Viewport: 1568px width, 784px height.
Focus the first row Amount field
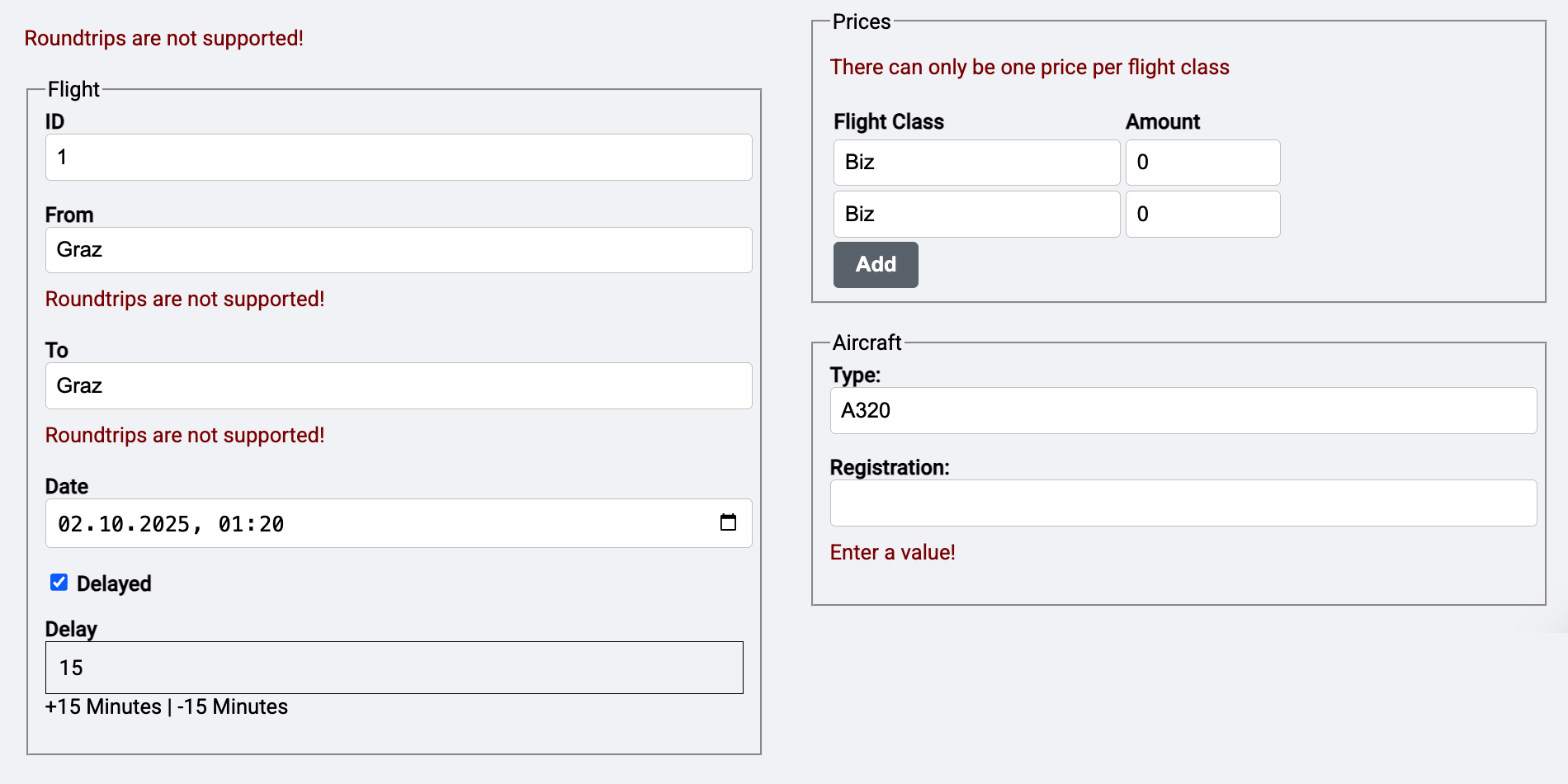point(1202,163)
